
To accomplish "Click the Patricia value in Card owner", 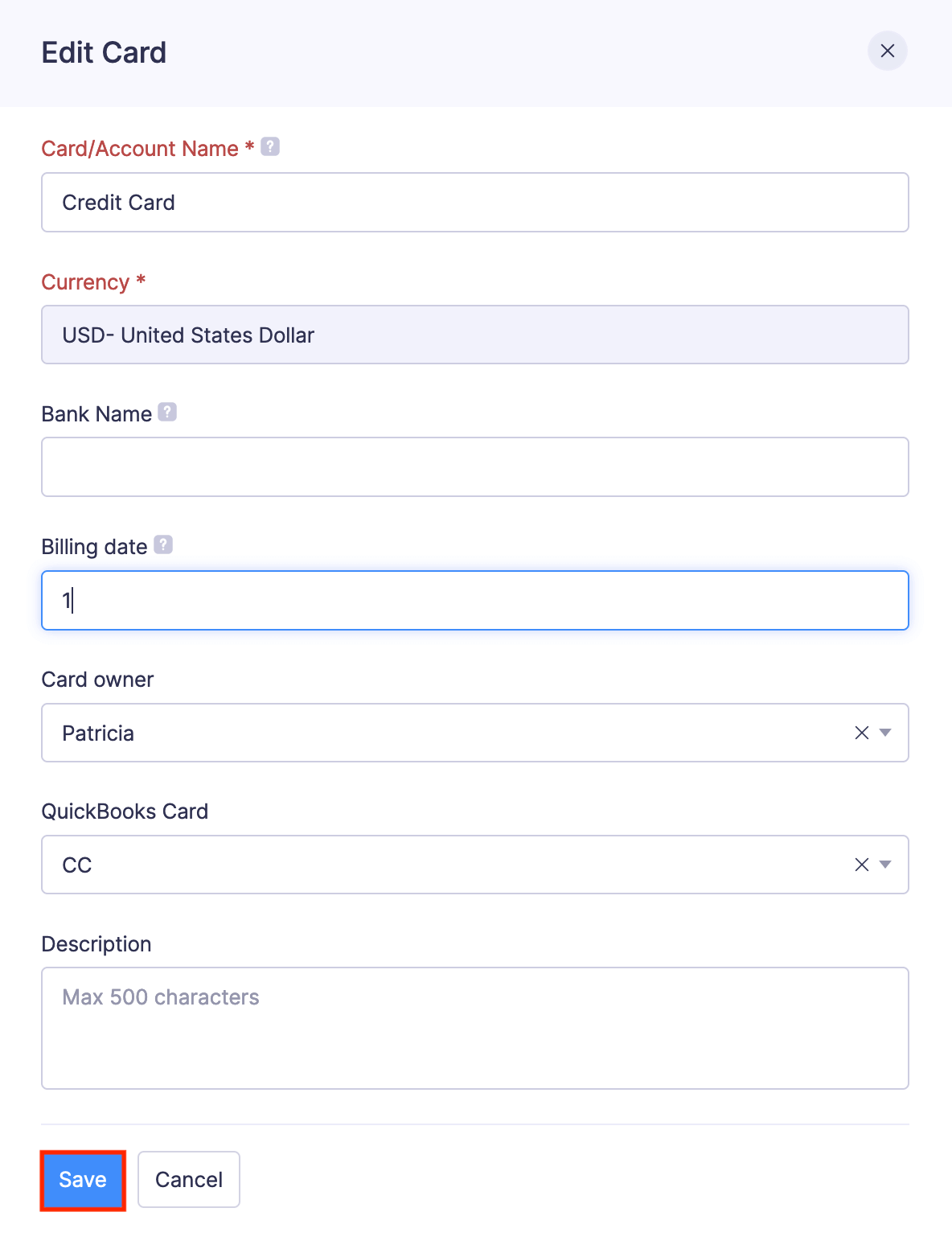I will (x=98, y=733).
